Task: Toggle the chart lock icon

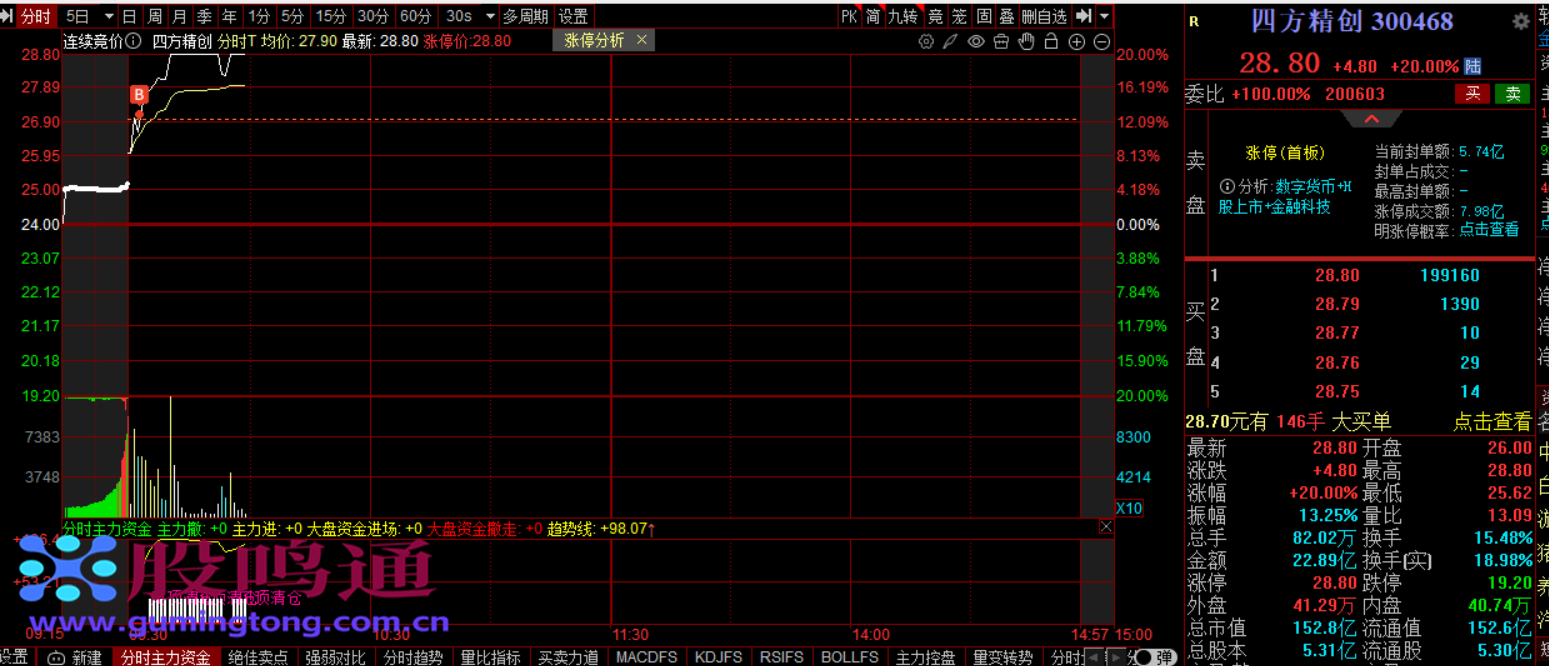Action: pyautogui.click(x=1051, y=41)
